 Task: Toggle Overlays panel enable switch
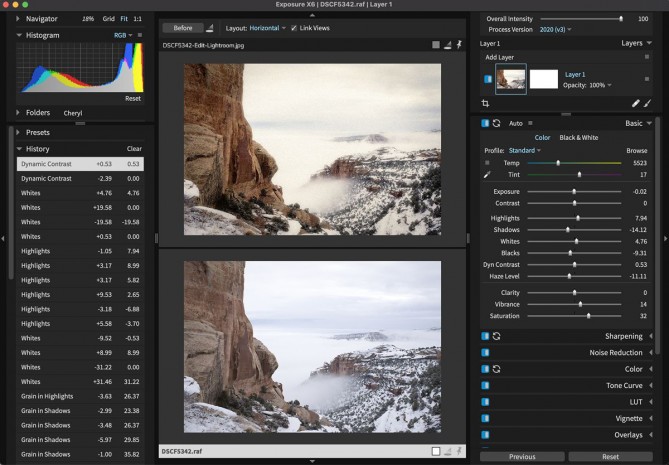[485, 435]
